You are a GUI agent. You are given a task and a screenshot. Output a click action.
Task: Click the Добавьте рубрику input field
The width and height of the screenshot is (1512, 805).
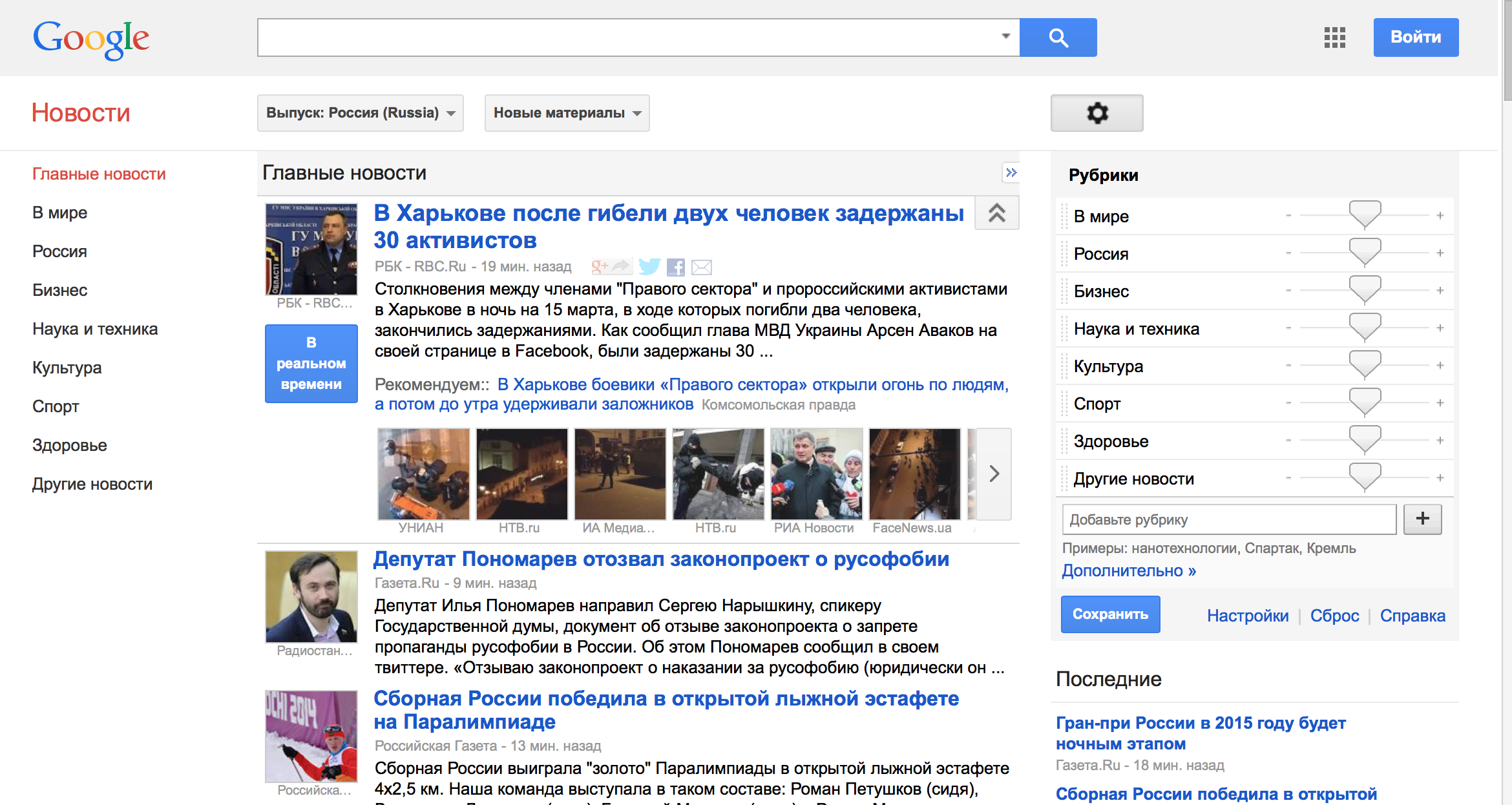point(1229,519)
